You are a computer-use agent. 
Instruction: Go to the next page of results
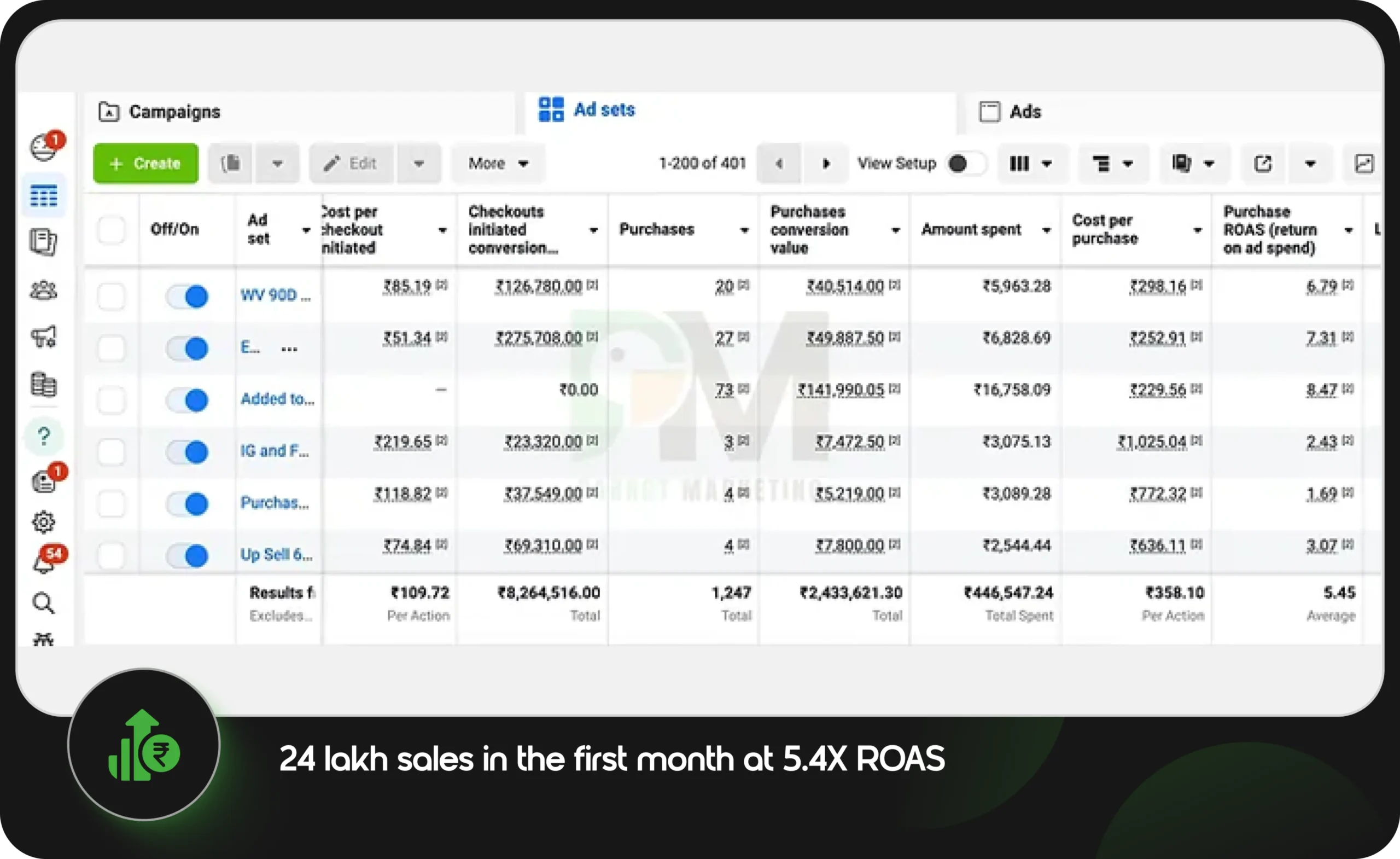pos(826,164)
